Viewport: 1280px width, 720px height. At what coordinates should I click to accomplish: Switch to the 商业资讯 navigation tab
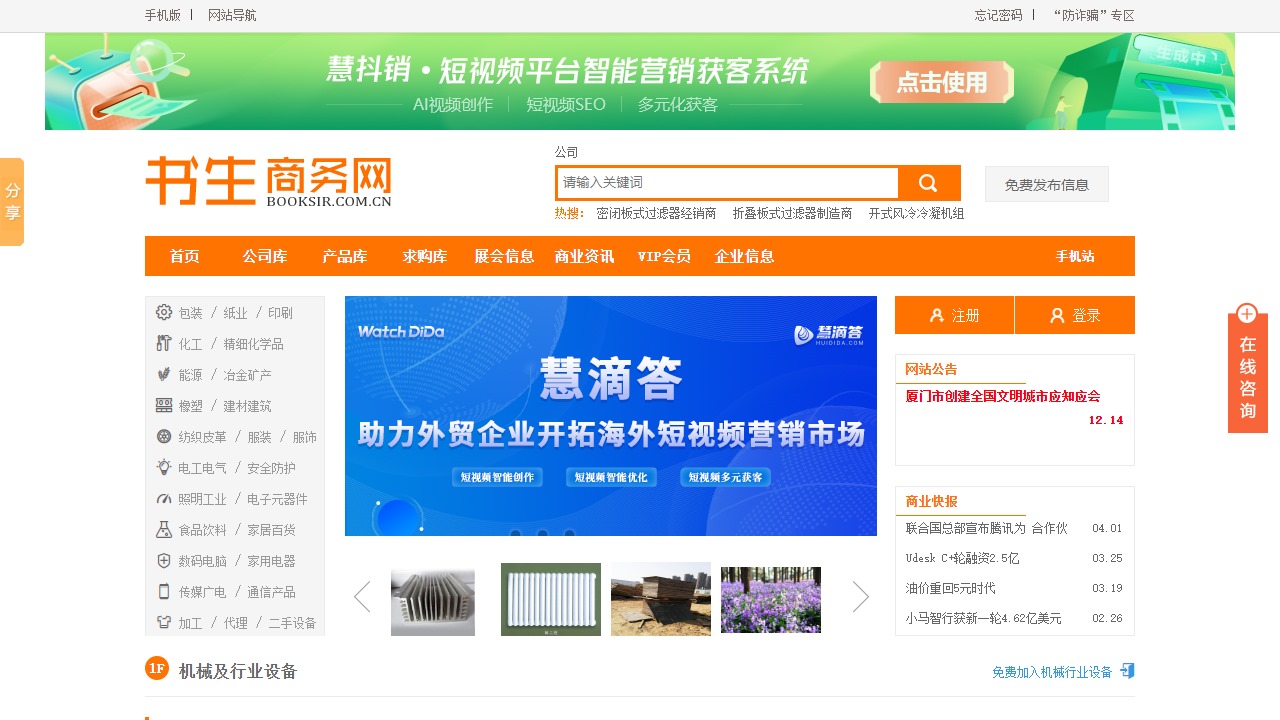584,256
